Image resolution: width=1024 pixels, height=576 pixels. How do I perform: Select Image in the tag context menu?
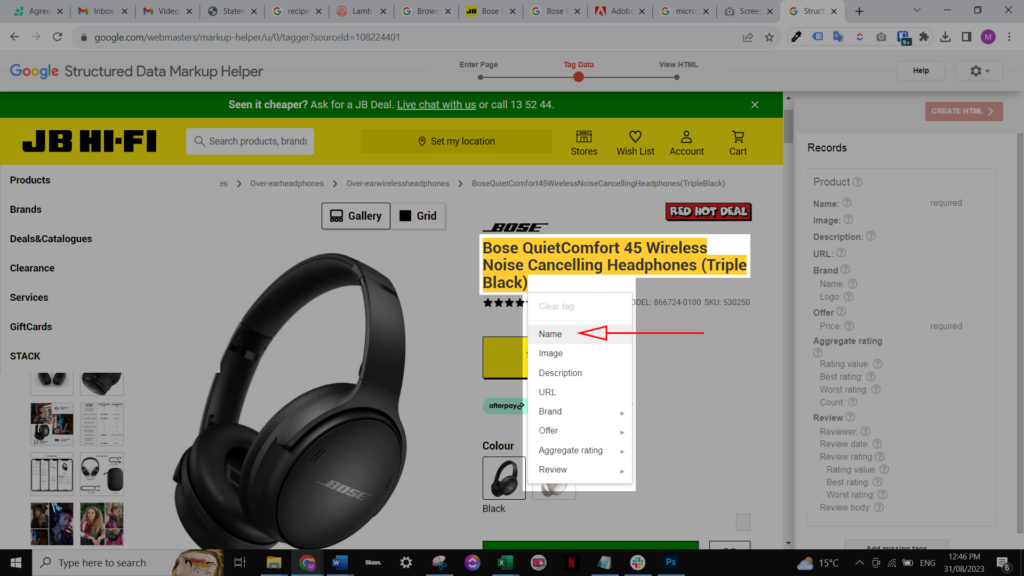point(579,353)
